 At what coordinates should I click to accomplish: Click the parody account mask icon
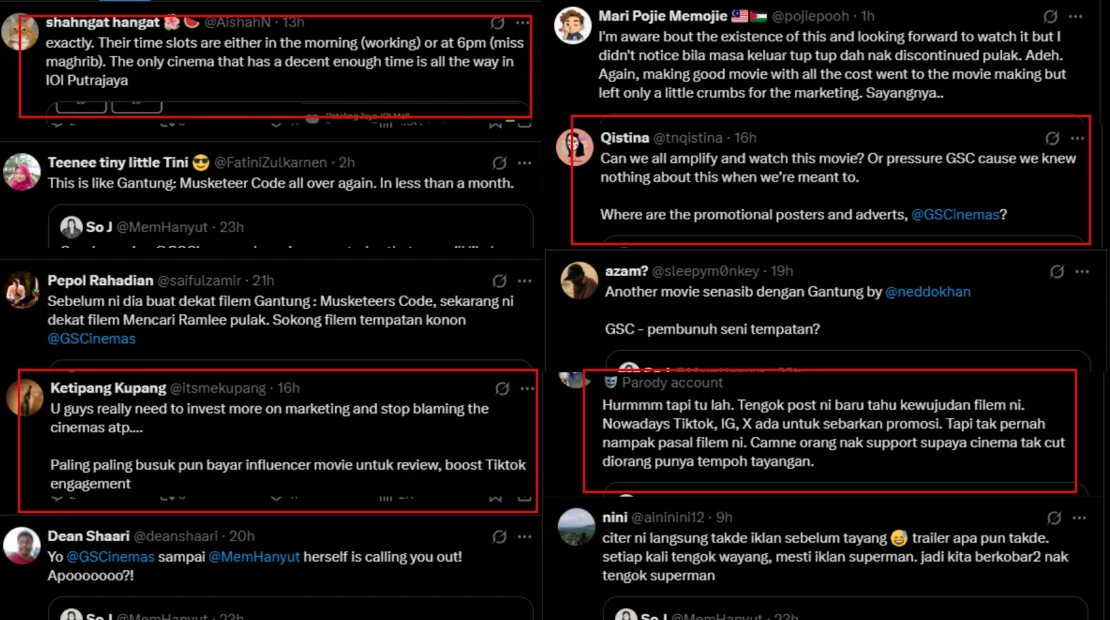[611, 382]
